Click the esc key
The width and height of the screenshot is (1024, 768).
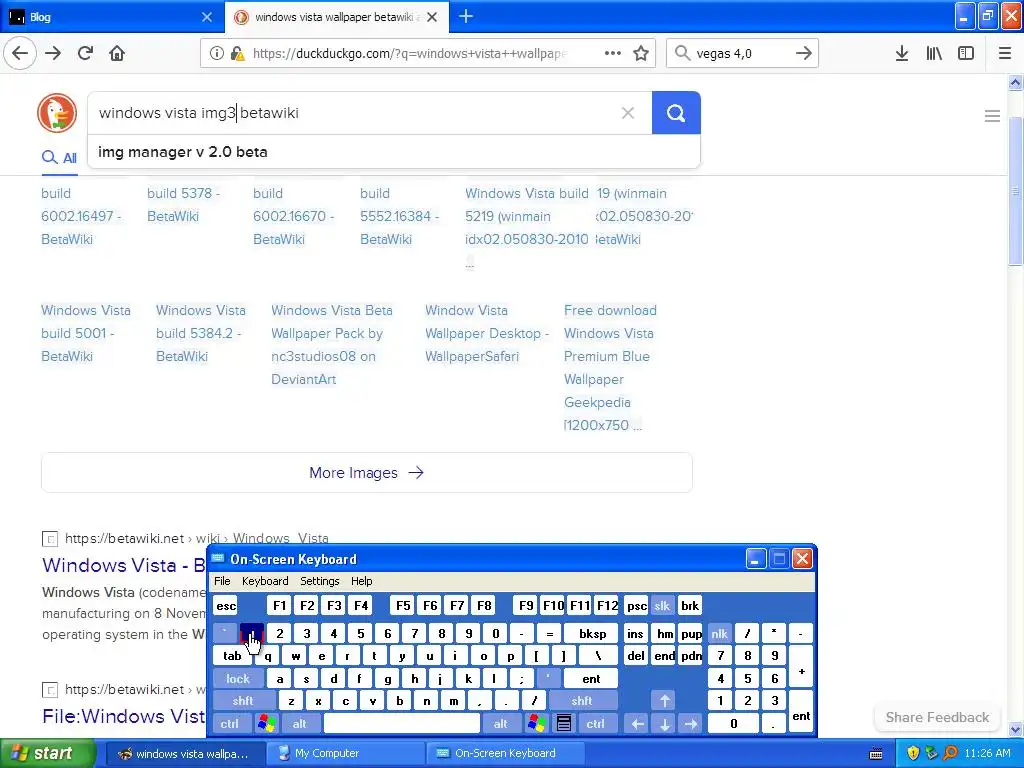[226, 605]
